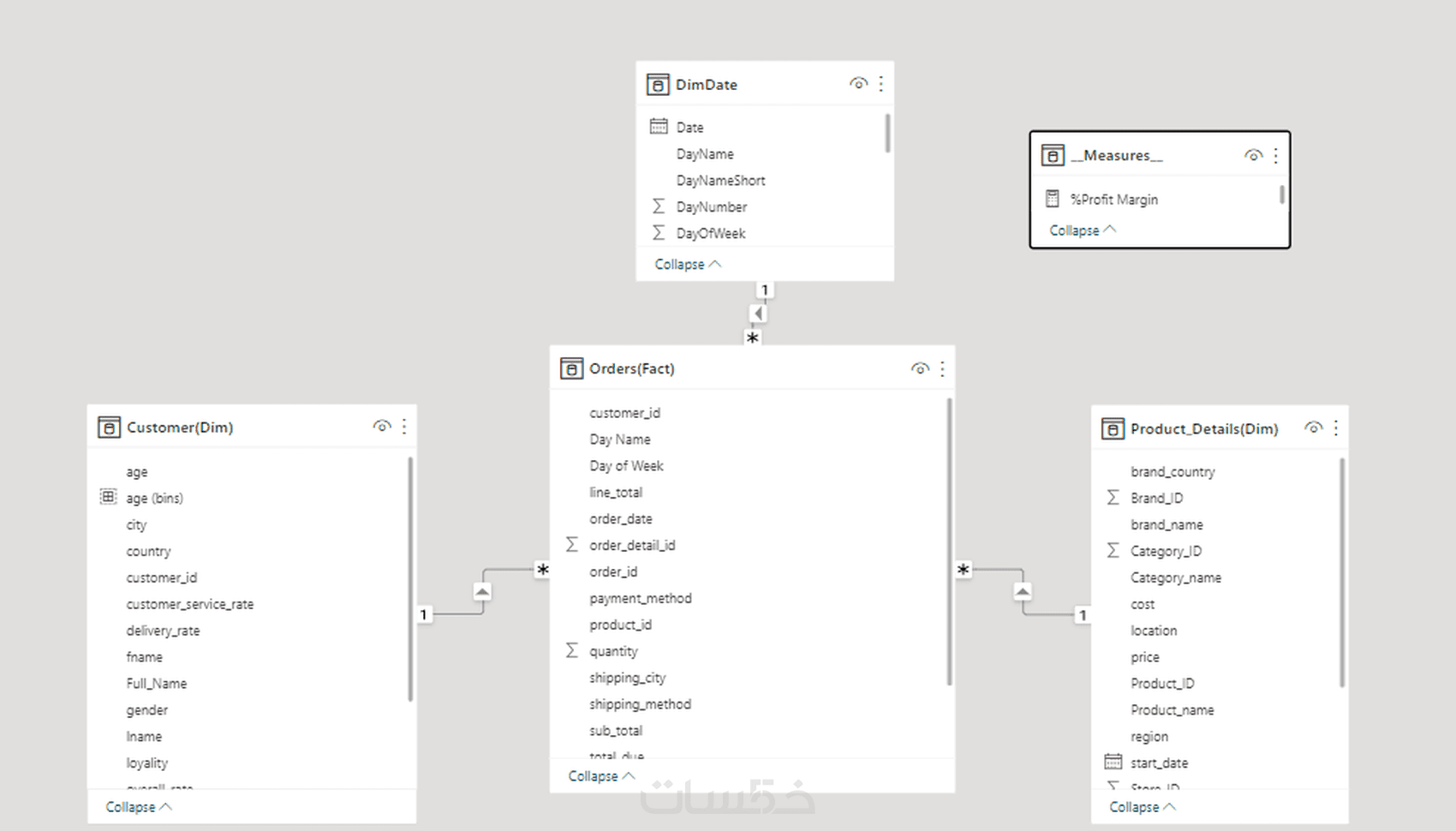
Task: Click the calculator icon beside %Profit Margin
Action: pos(1053,199)
